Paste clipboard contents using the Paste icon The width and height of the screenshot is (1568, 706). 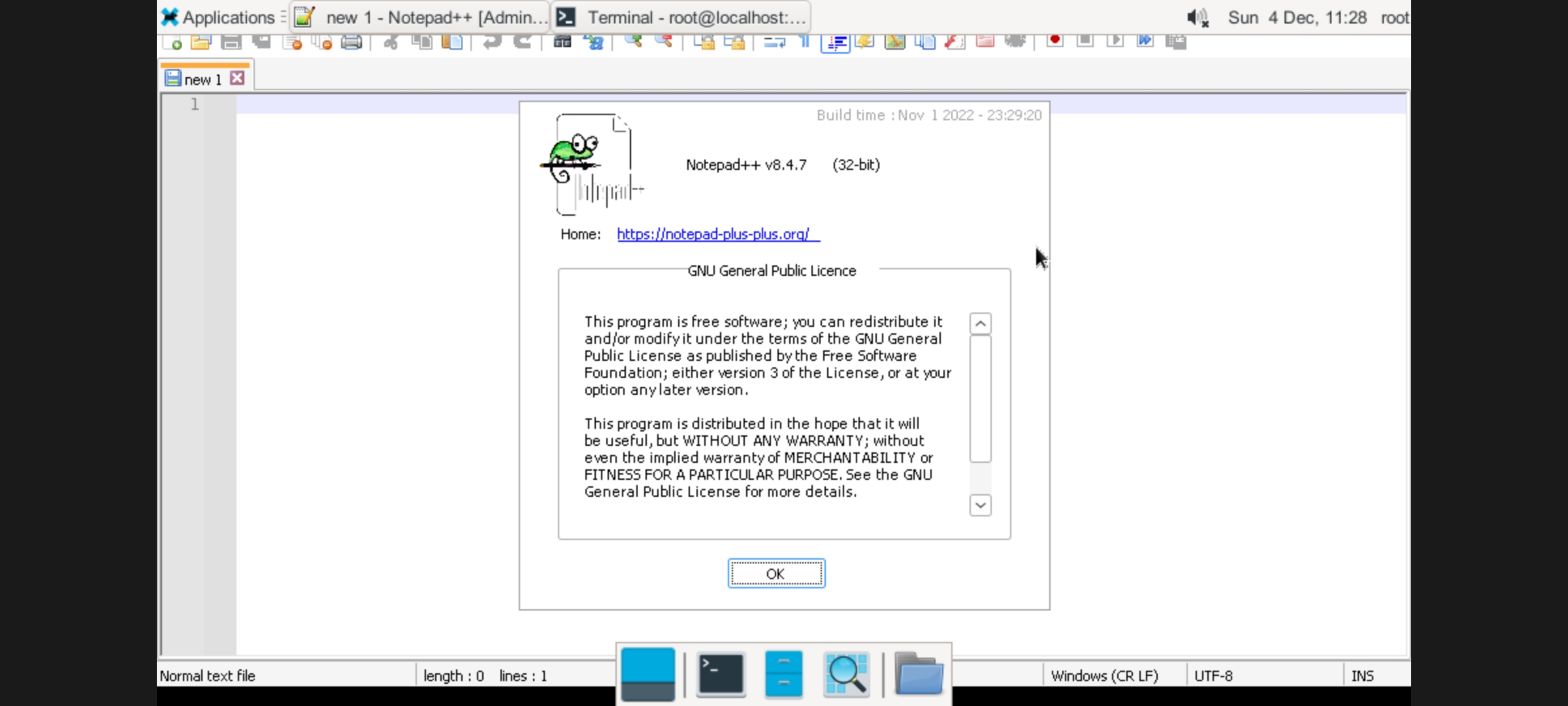tap(451, 42)
